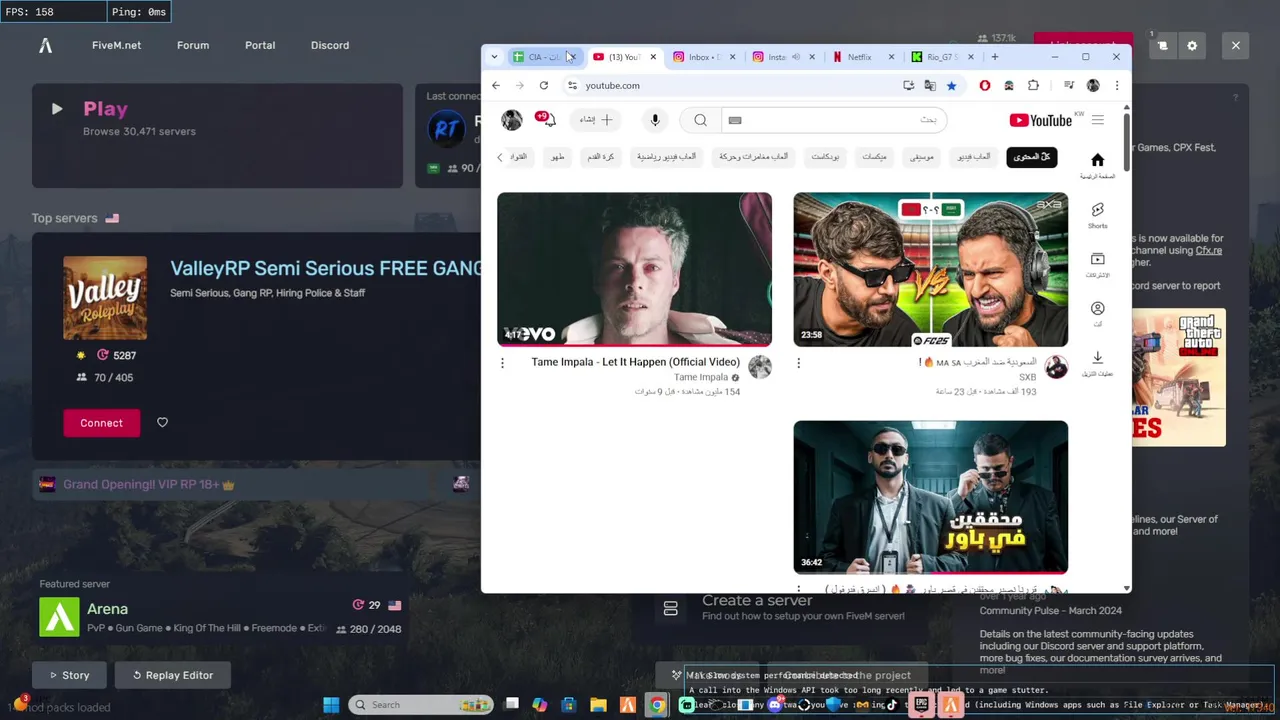Click the YouTube search magnifier button
This screenshot has width=1280, height=720.
coord(700,120)
